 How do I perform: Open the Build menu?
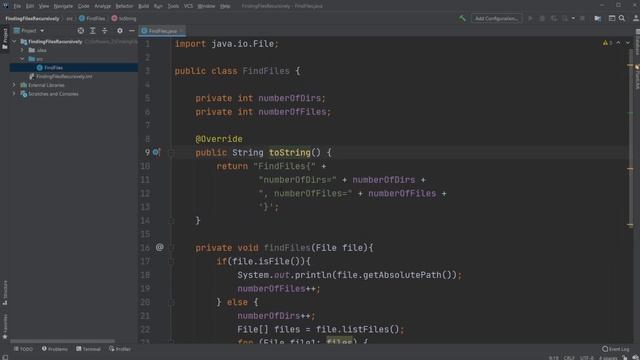[144, 6]
